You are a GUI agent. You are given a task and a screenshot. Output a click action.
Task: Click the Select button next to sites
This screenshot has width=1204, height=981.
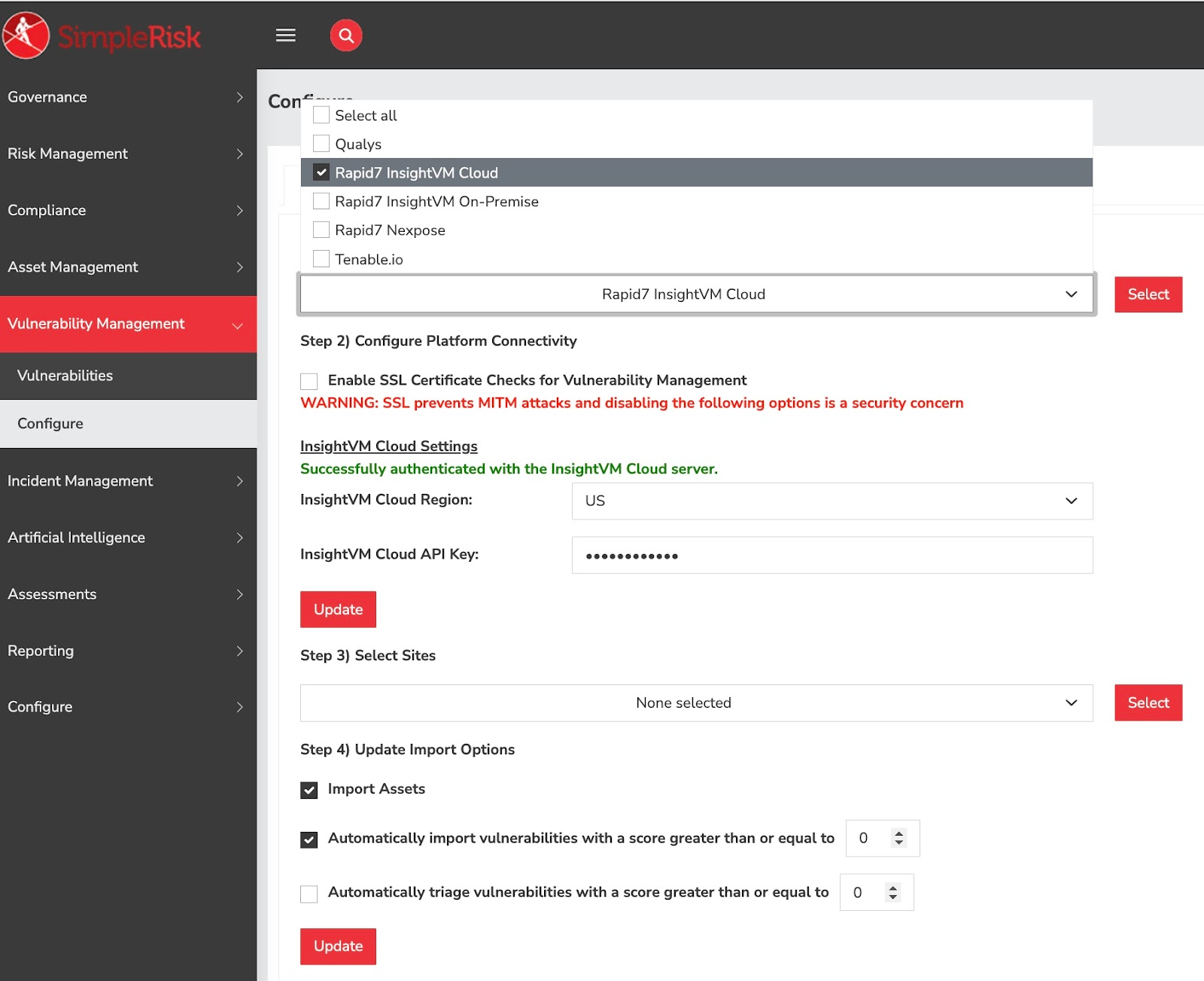coord(1148,702)
